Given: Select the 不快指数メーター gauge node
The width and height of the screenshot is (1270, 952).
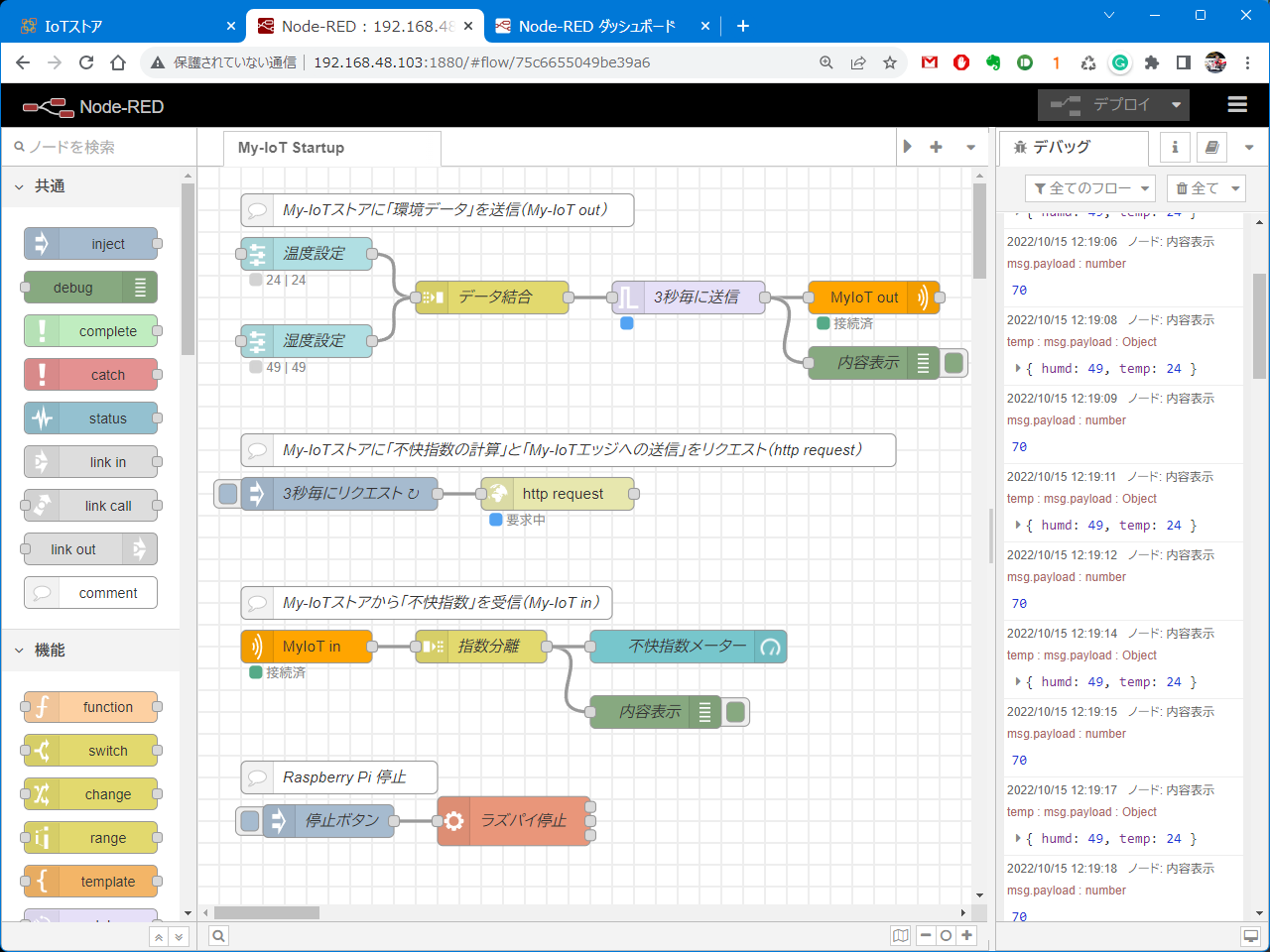Looking at the screenshot, I should pos(688,647).
